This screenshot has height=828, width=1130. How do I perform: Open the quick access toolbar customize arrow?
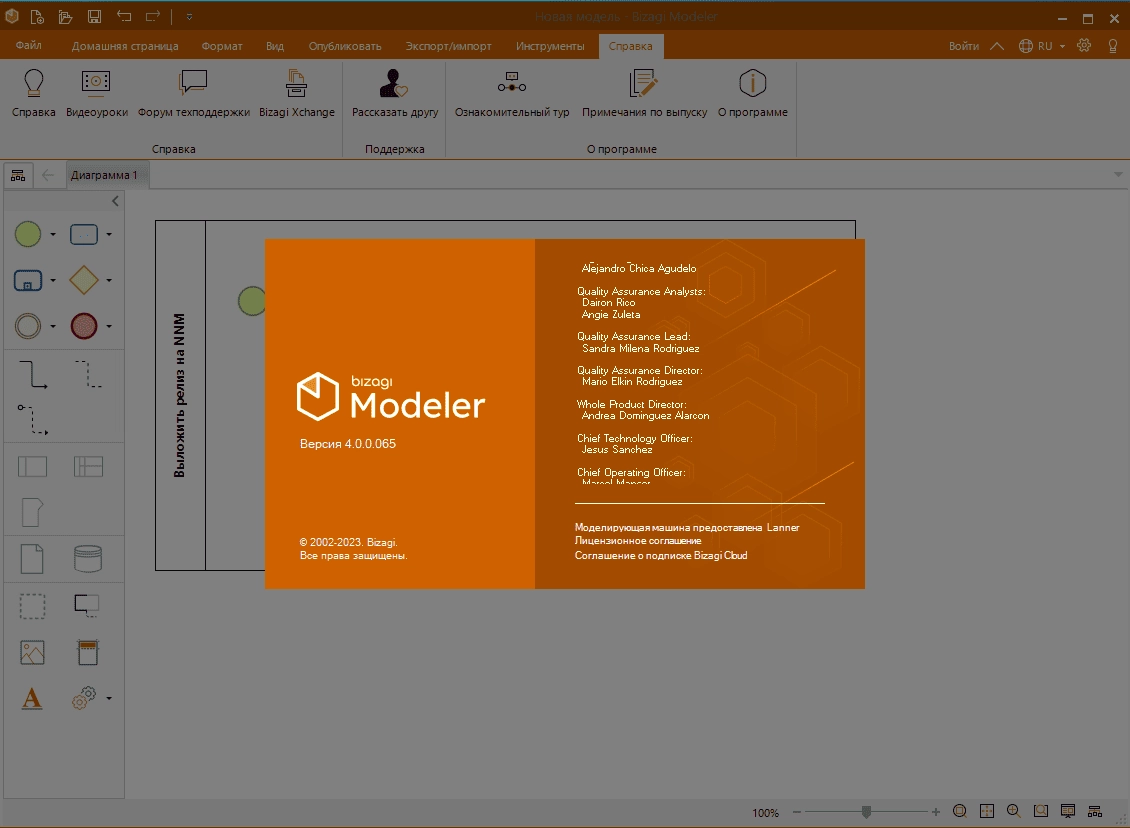[x=189, y=17]
